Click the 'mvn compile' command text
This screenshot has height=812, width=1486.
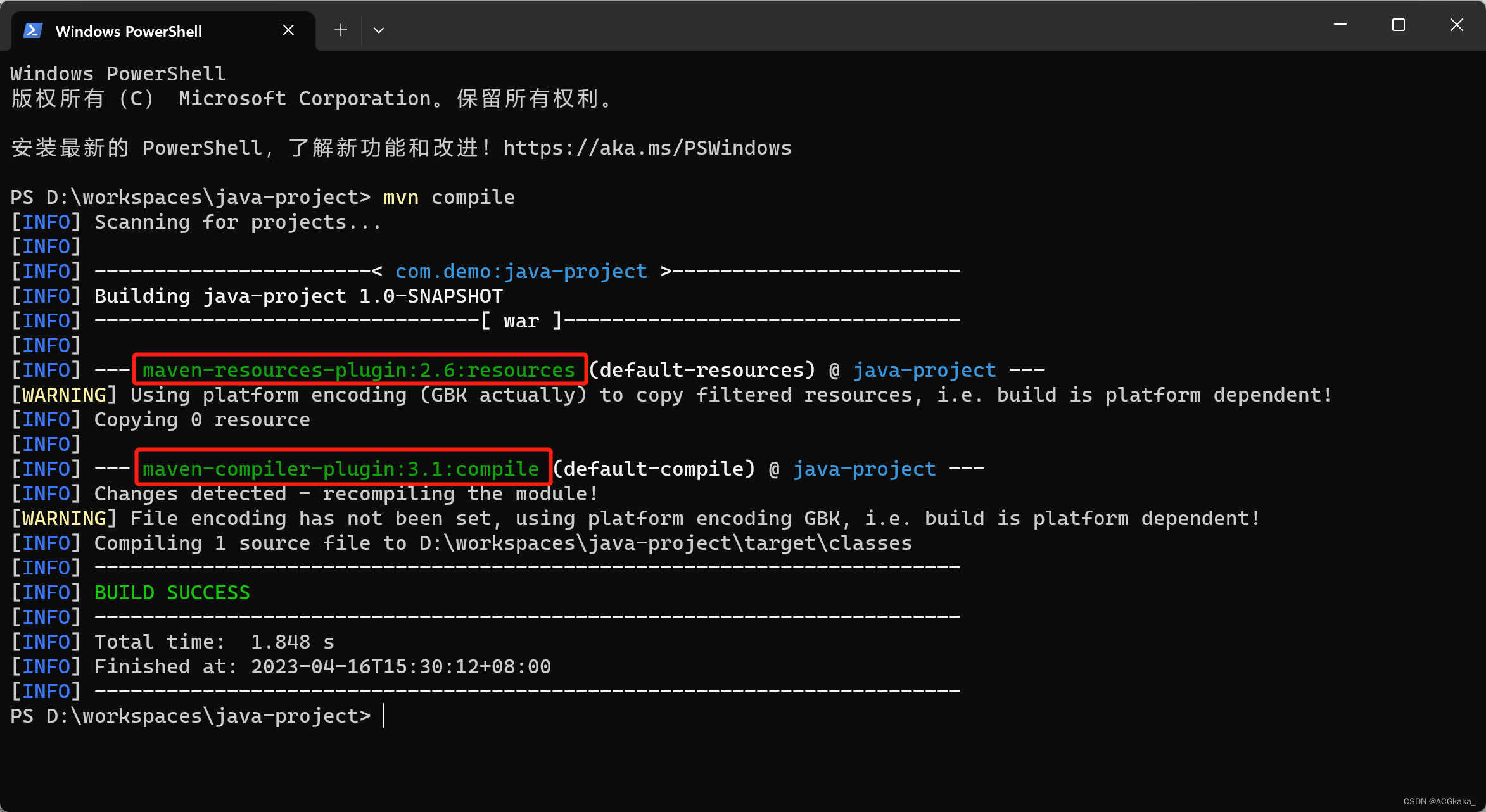tap(448, 197)
